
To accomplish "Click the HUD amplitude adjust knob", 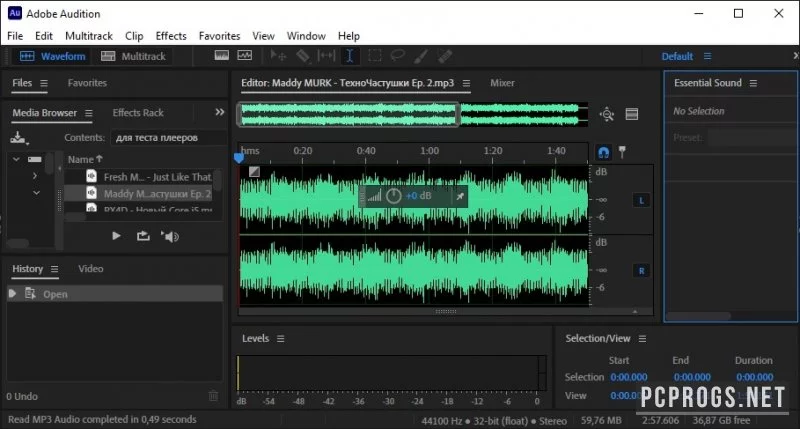I will pos(393,196).
